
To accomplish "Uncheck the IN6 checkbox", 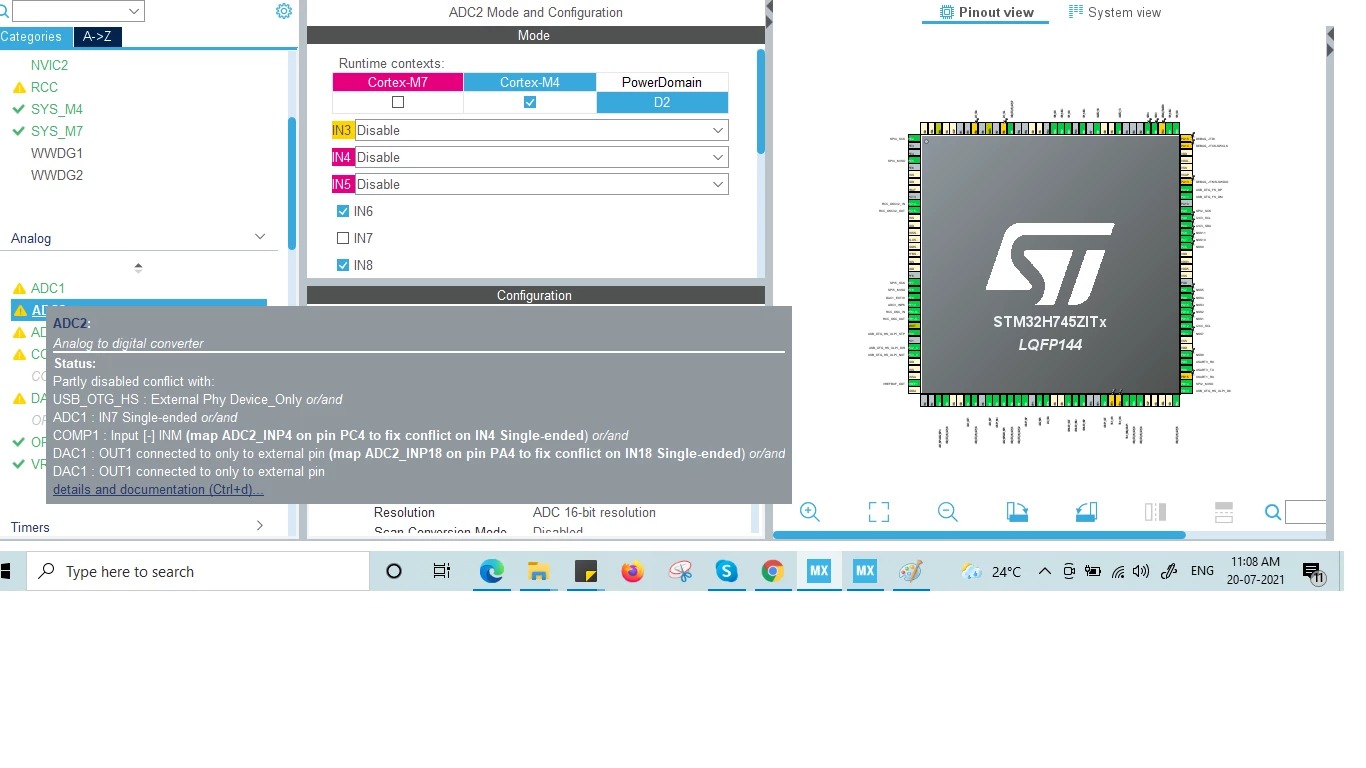I will click(343, 211).
